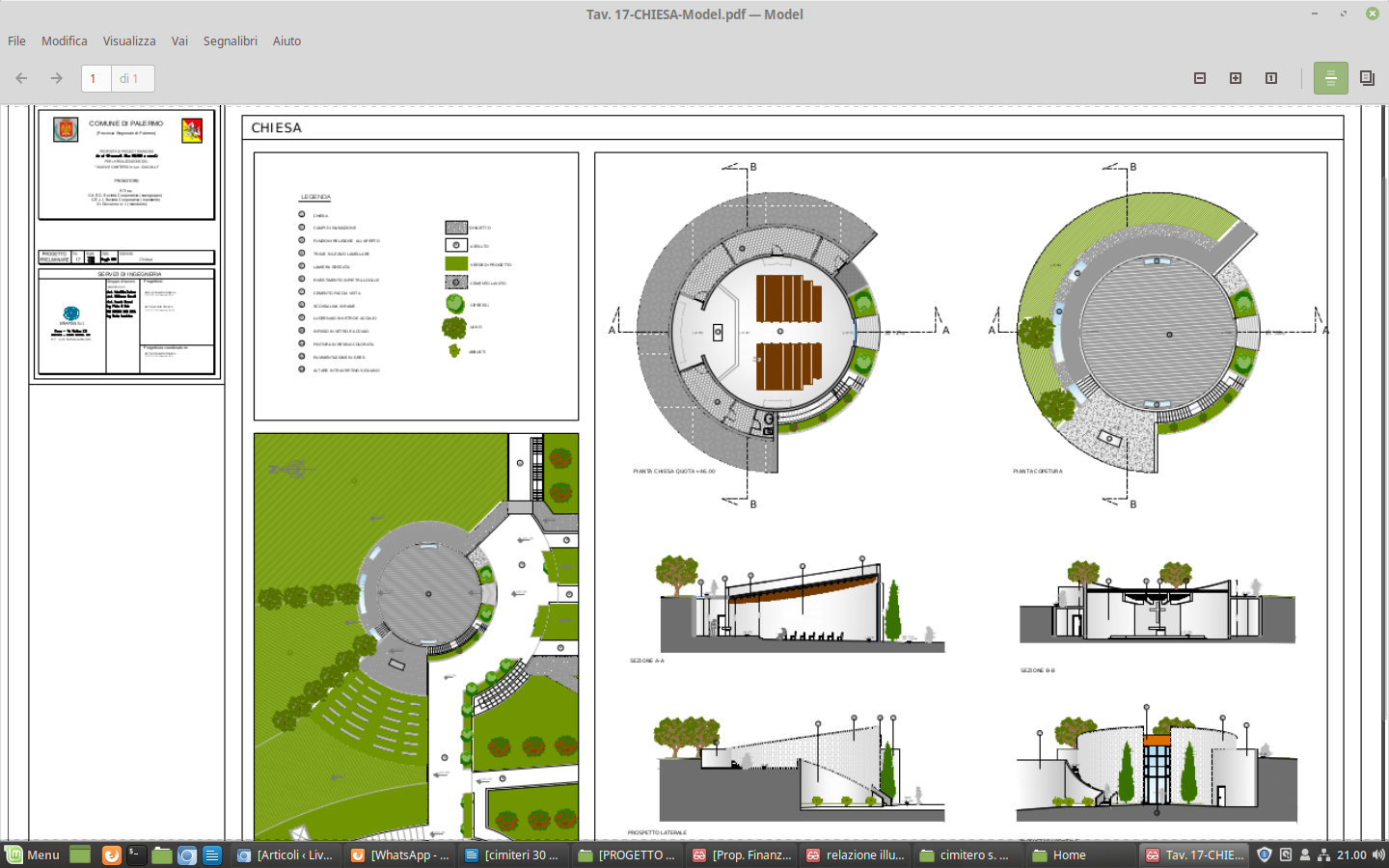Viewport: 1389px width, 868px height.
Task: Toggle continuous page scrolling mode
Action: 1330,78
